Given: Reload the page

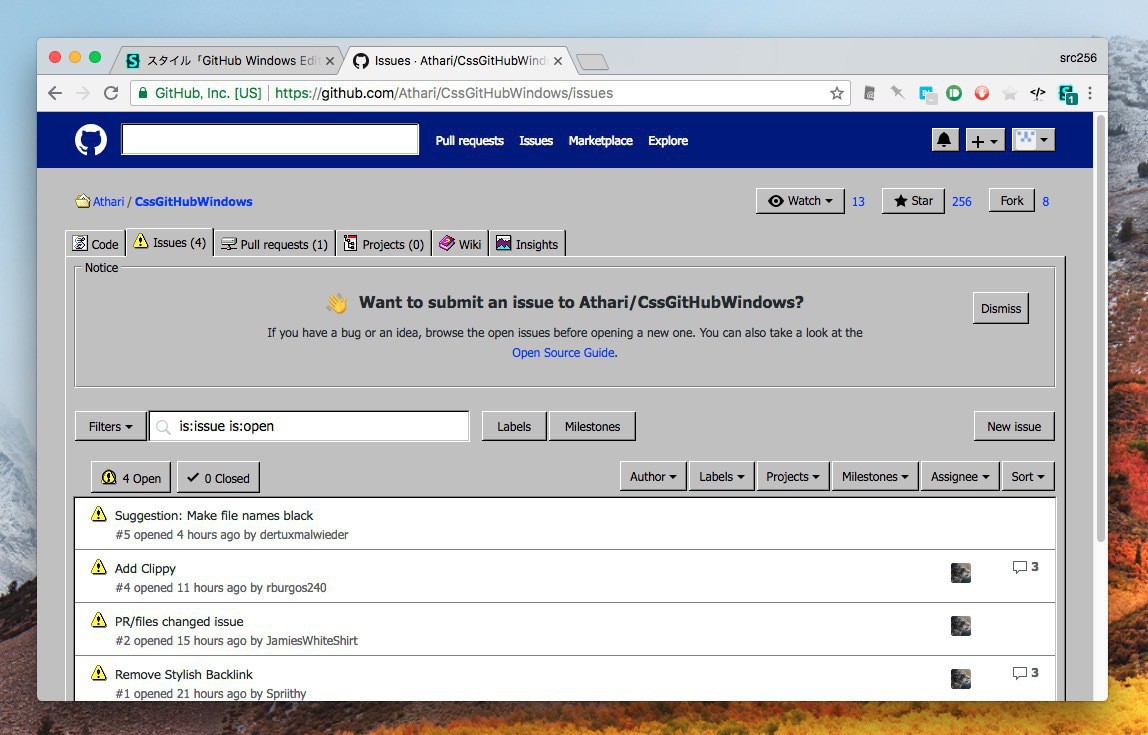Looking at the screenshot, I should coord(111,93).
